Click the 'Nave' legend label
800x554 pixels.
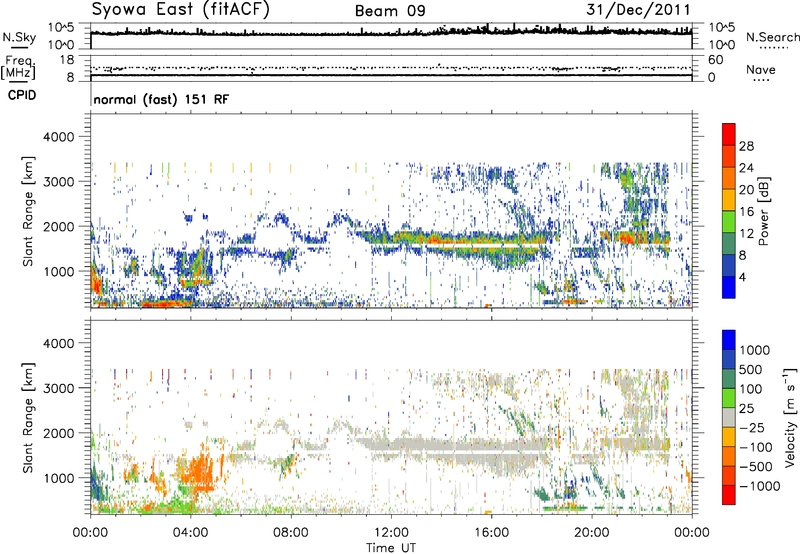[761, 69]
